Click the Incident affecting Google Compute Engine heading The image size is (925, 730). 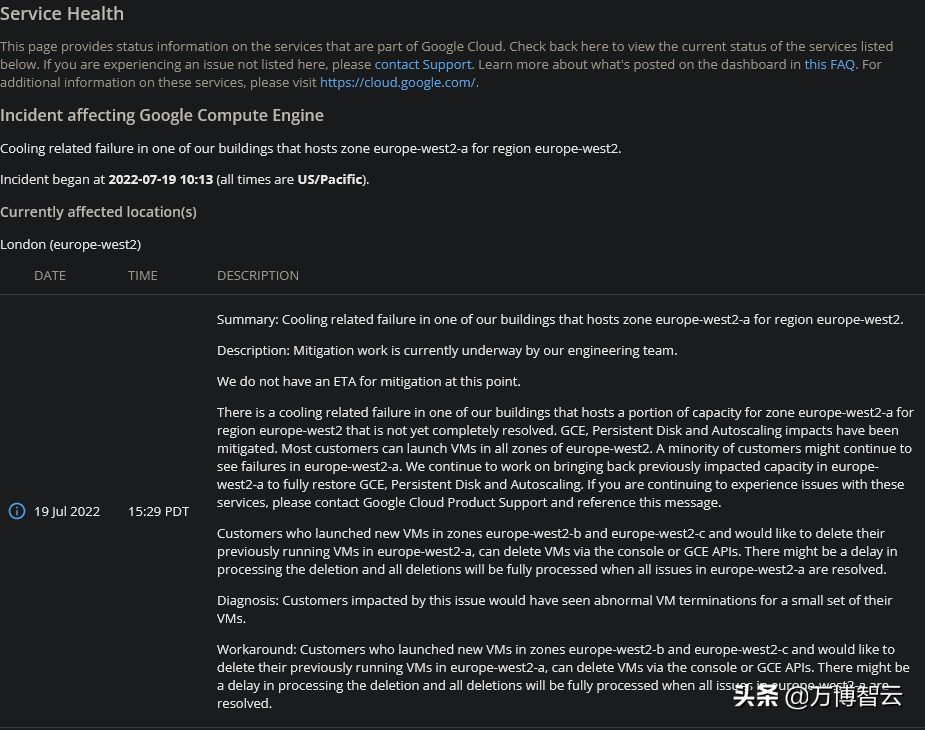[162, 115]
